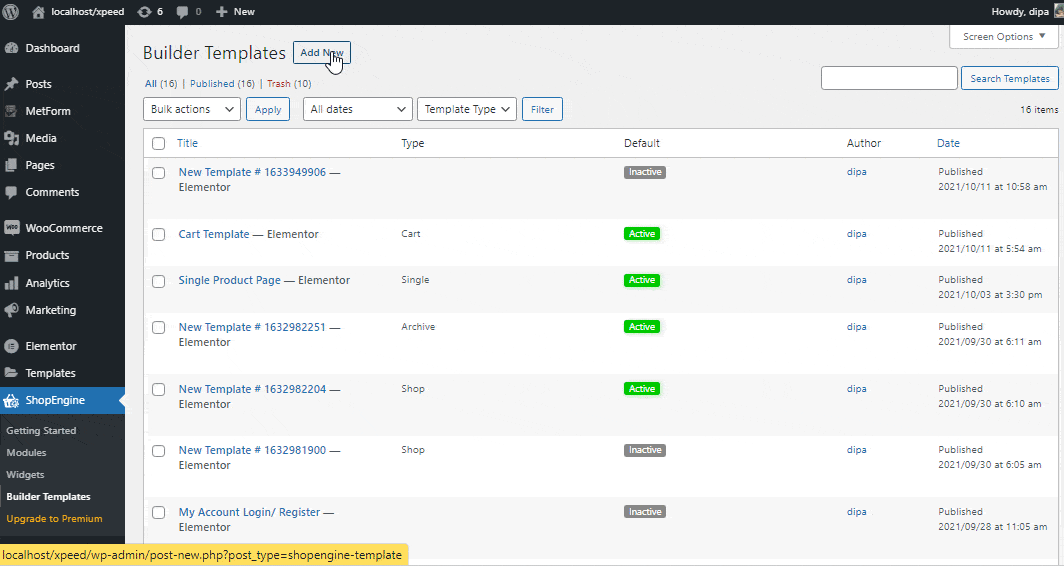Check the box for Single Product Page
Image resolution: width=1064 pixels, height=570 pixels.
pyautogui.click(x=159, y=281)
